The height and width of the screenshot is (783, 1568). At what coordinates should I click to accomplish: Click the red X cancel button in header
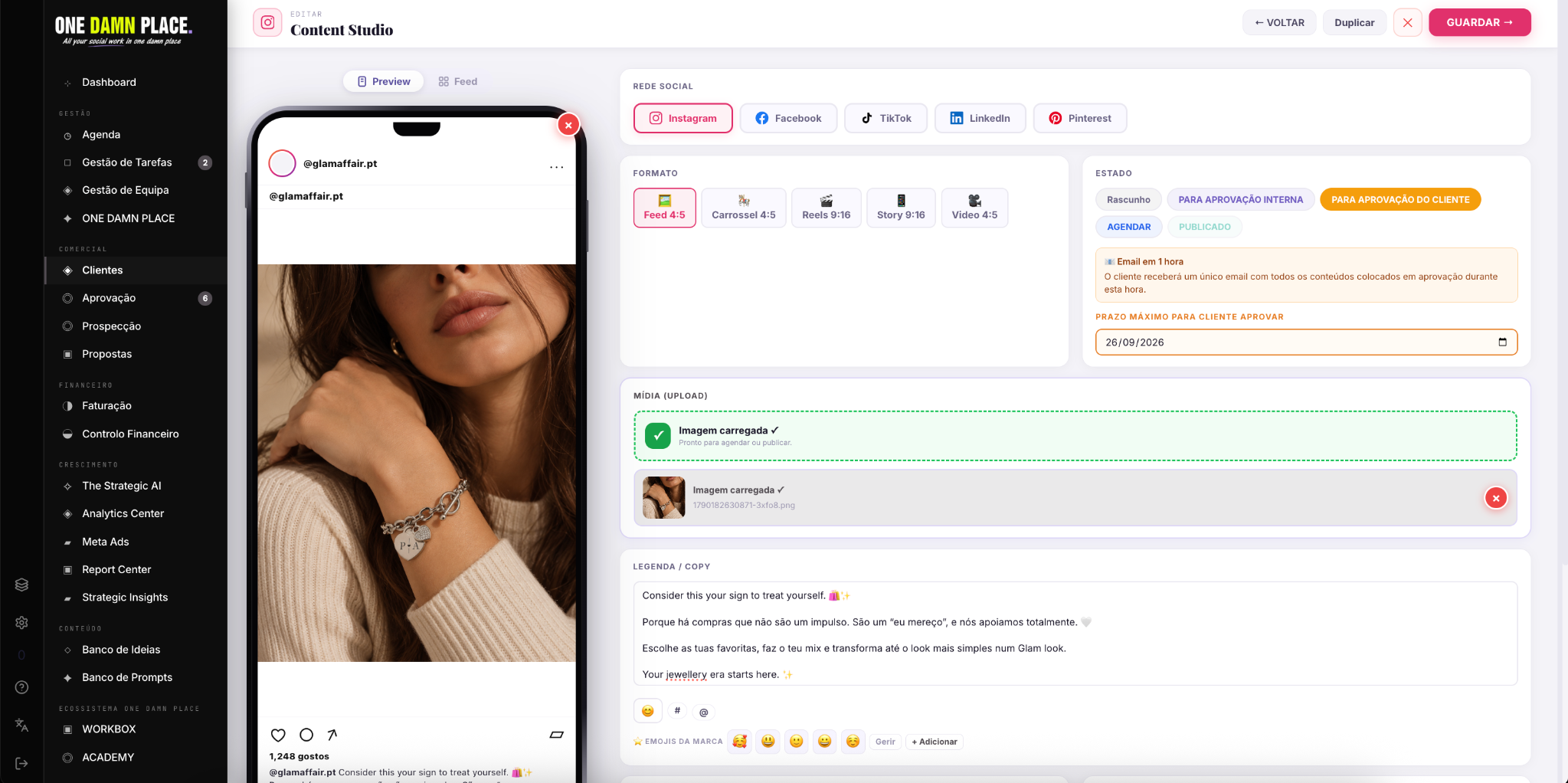(1407, 22)
